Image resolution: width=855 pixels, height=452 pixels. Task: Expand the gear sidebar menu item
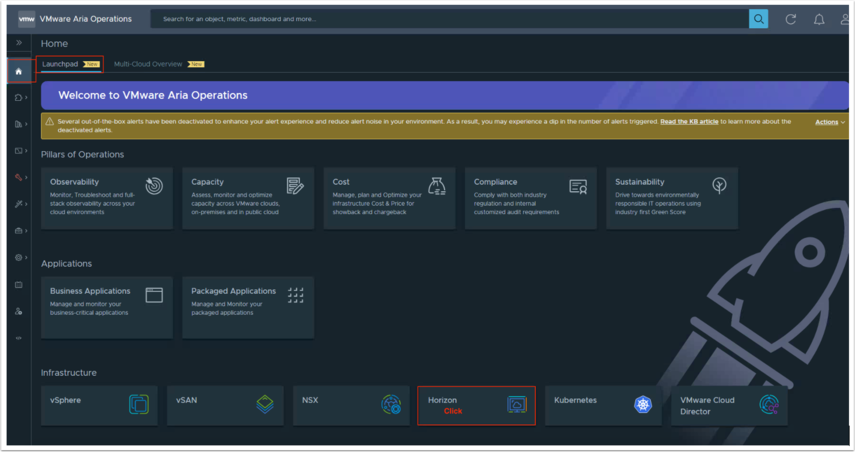point(19,257)
